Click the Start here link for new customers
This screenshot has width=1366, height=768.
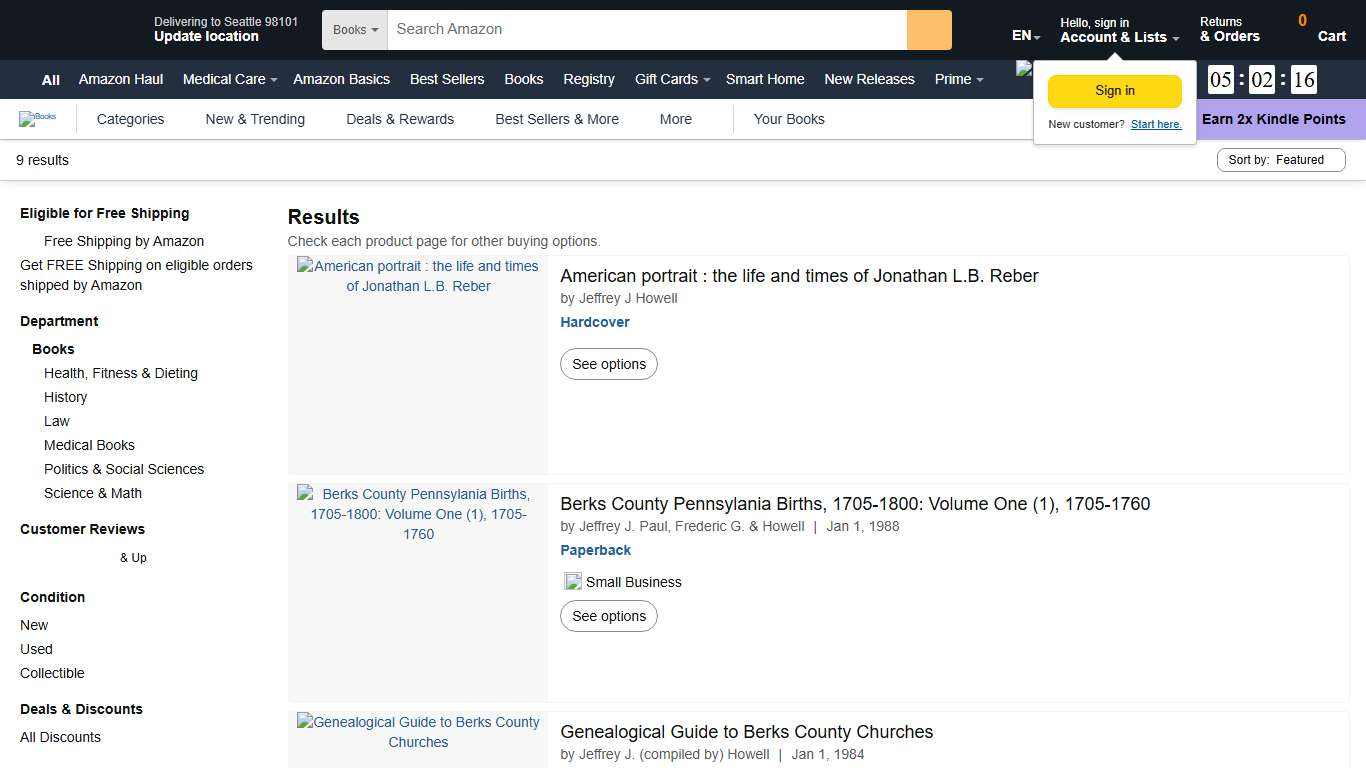[x=1155, y=124]
